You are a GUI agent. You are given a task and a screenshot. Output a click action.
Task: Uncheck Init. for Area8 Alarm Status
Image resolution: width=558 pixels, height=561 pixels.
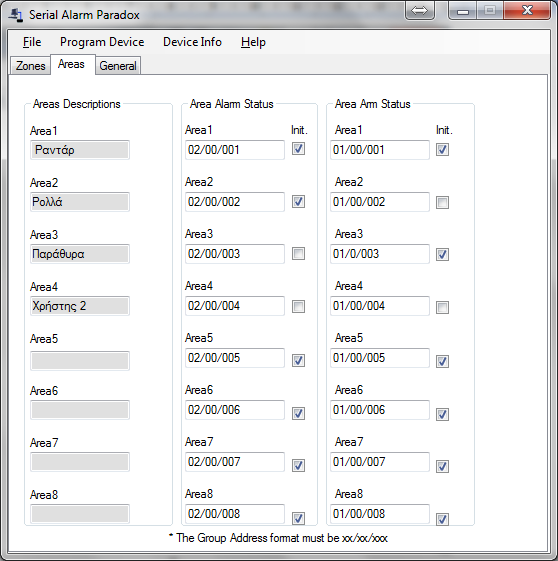coord(298,518)
